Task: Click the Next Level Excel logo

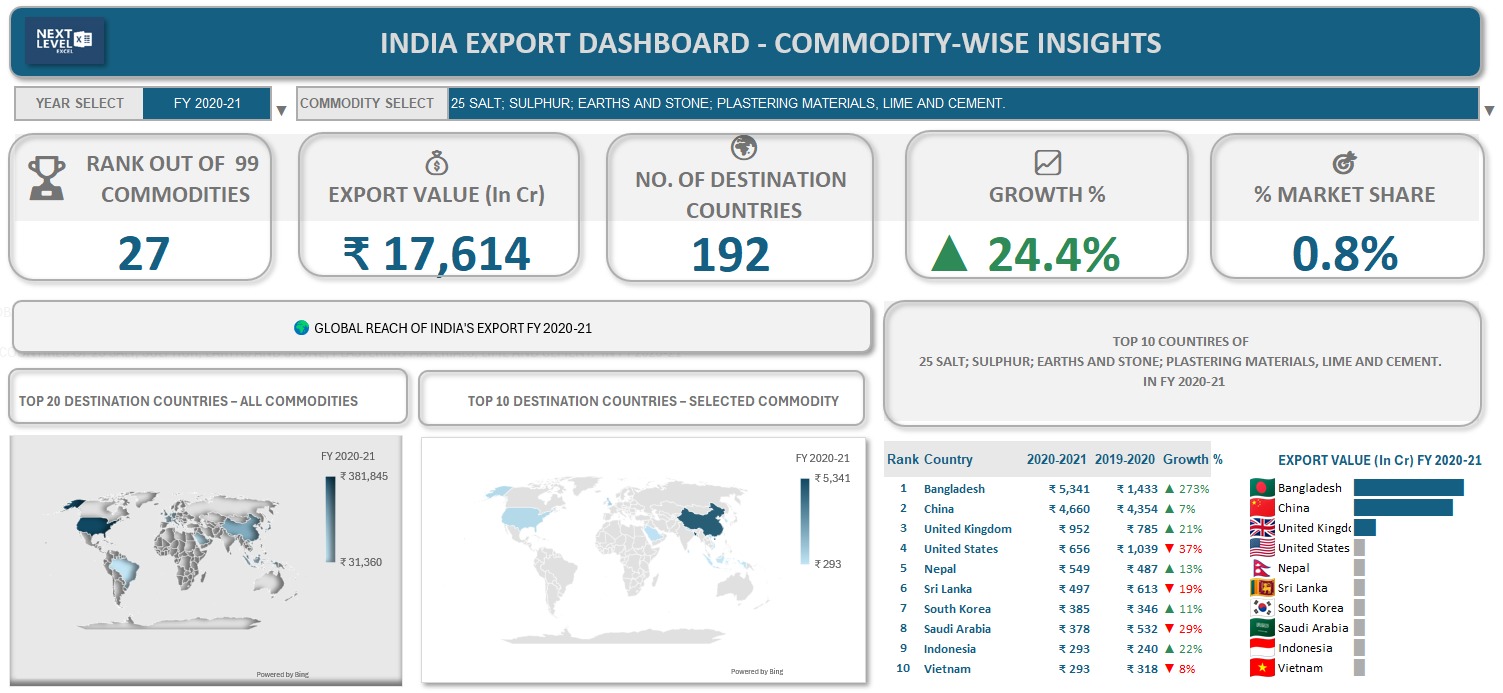Action: (x=65, y=41)
